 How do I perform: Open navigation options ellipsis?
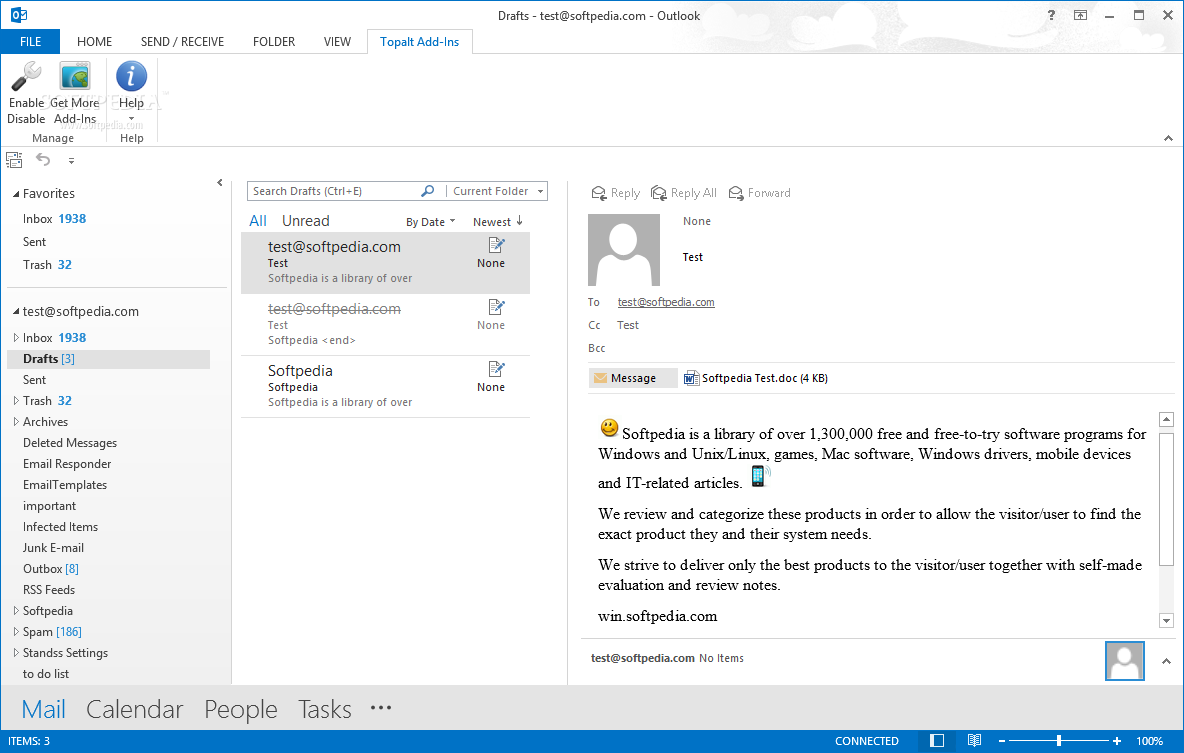click(x=381, y=708)
